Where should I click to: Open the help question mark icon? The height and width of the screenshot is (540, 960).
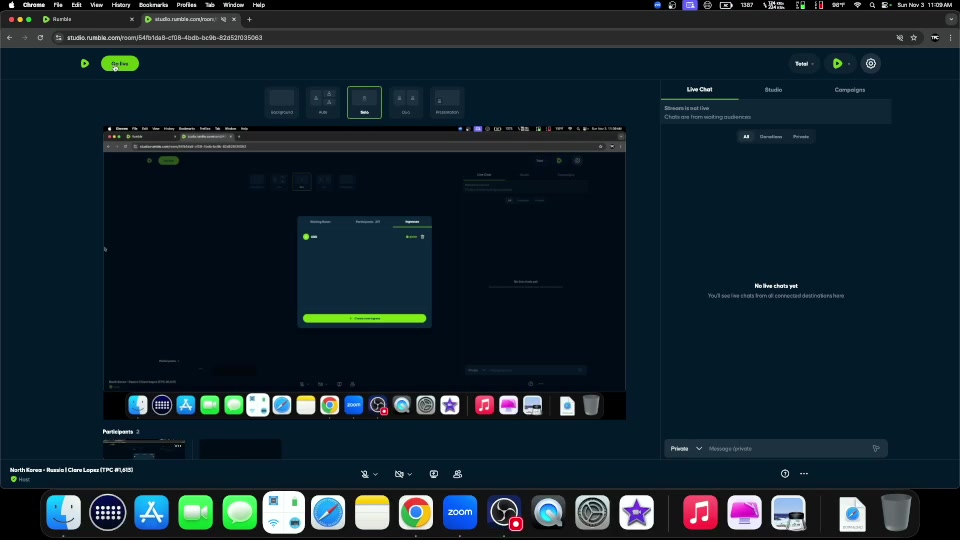pos(785,474)
